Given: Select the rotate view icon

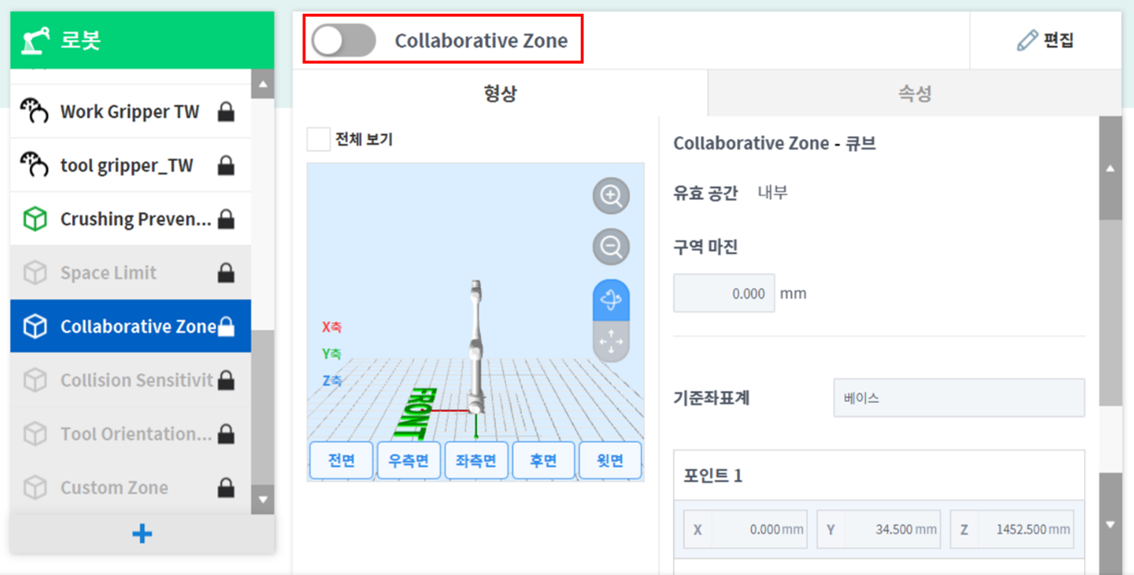Looking at the screenshot, I should pyautogui.click(x=611, y=299).
